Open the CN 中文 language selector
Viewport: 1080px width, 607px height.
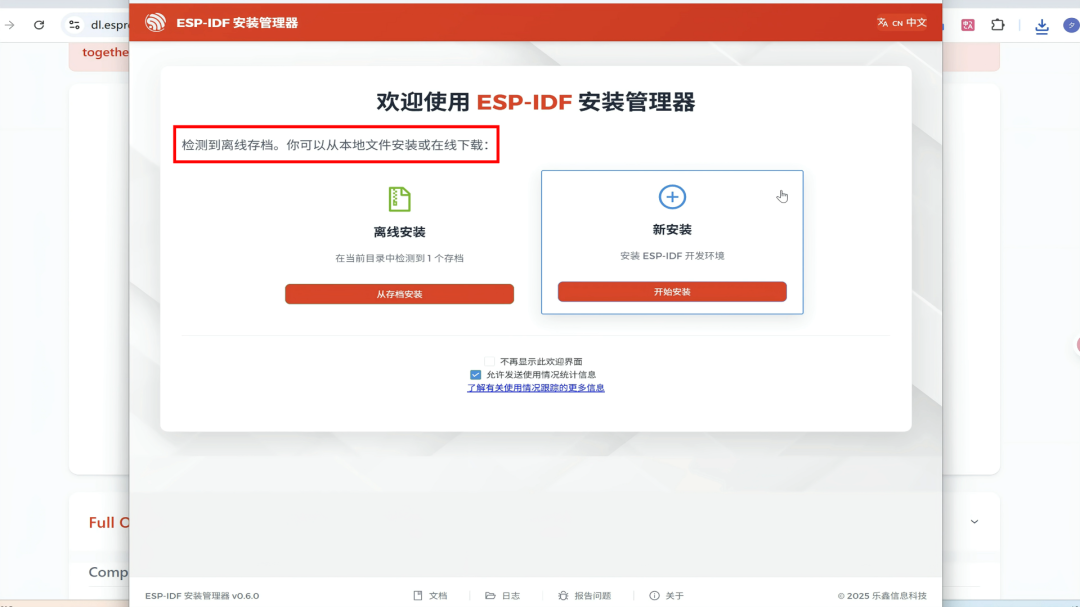(x=902, y=23)
